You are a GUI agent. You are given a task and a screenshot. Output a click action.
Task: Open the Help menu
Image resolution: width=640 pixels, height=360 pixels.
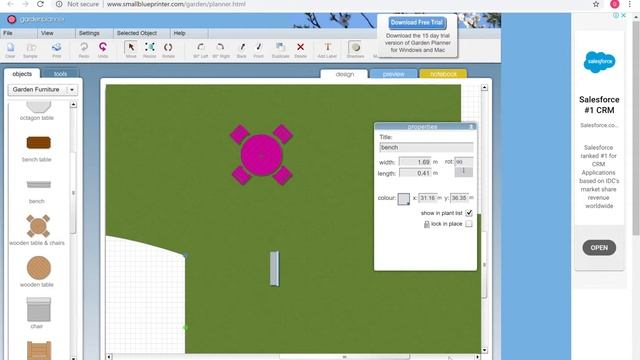pyautogui.click(x=179, y=33)
